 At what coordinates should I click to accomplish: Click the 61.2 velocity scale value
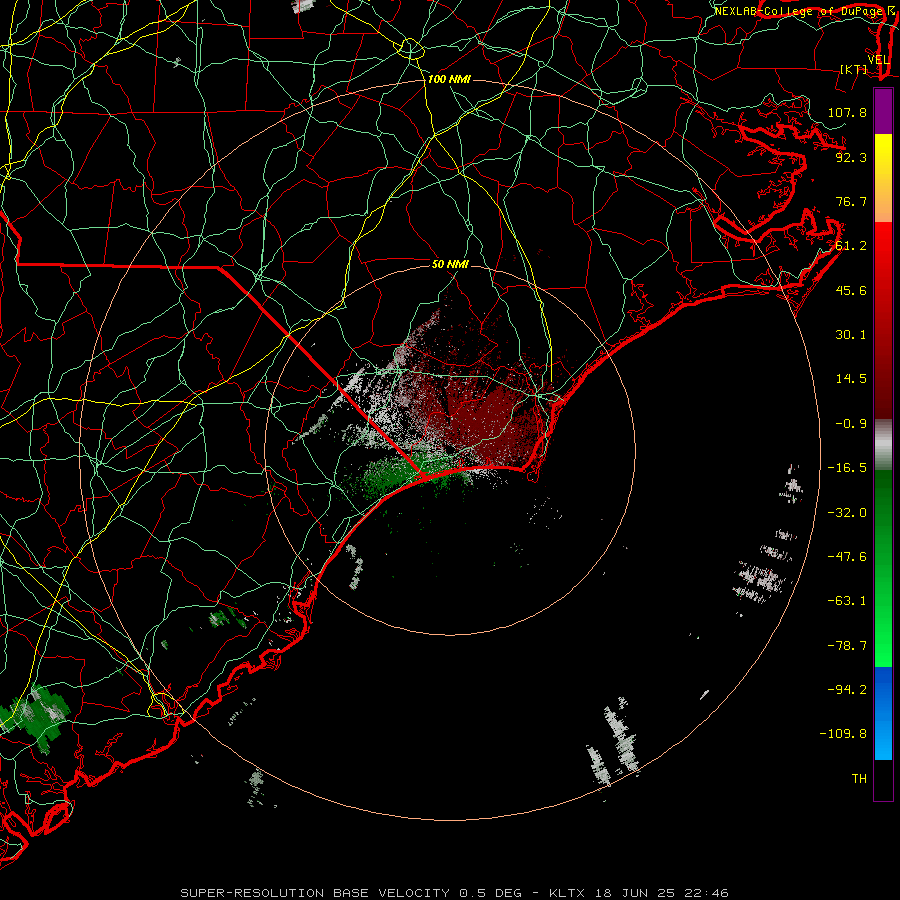tap(851, 246)
